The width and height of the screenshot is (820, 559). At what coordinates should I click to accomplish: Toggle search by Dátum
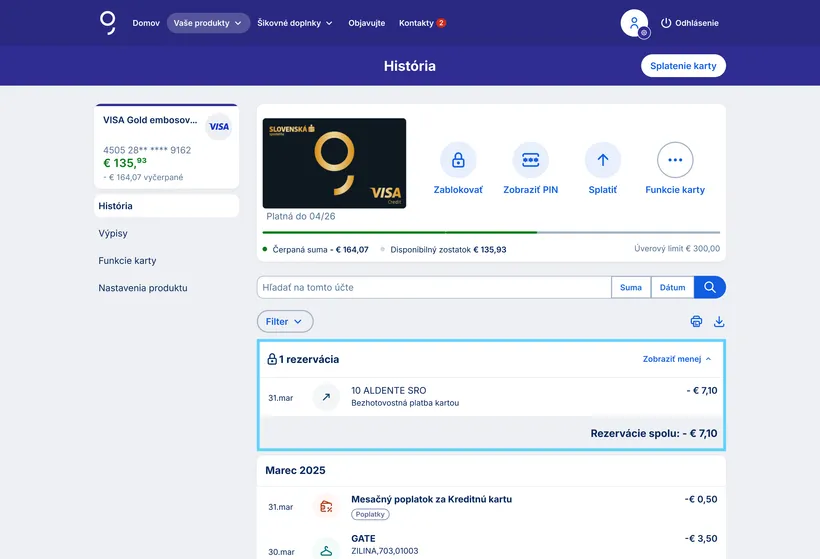tap(672, 287)
